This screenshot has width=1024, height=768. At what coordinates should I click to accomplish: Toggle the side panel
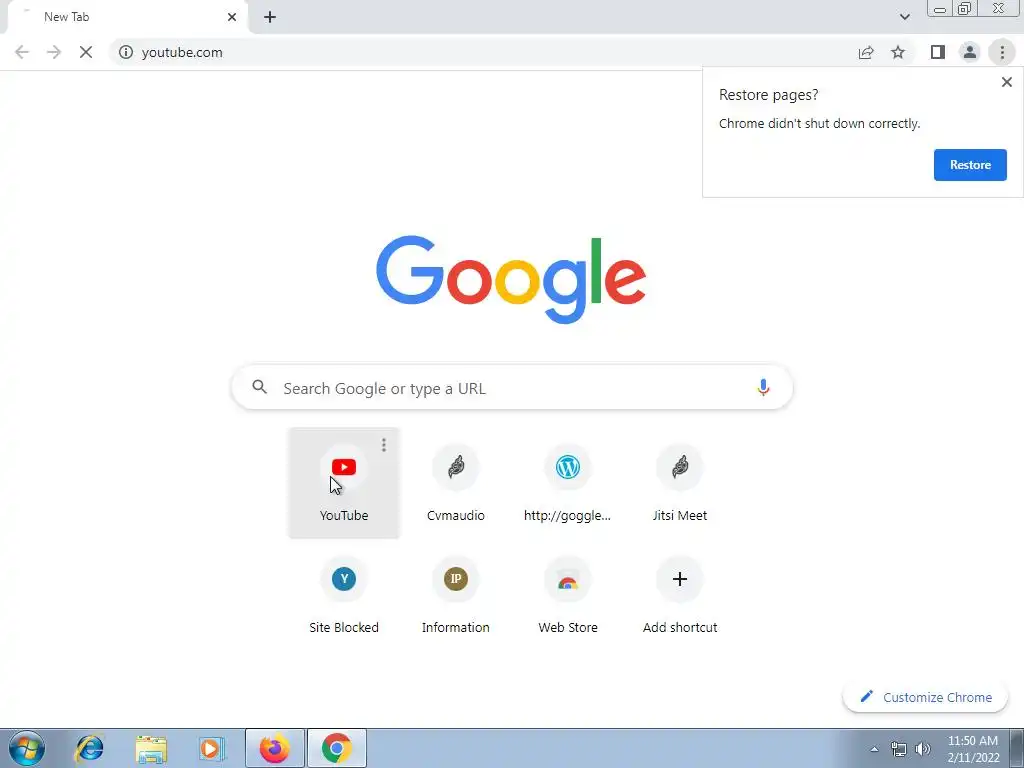(938, 52)
